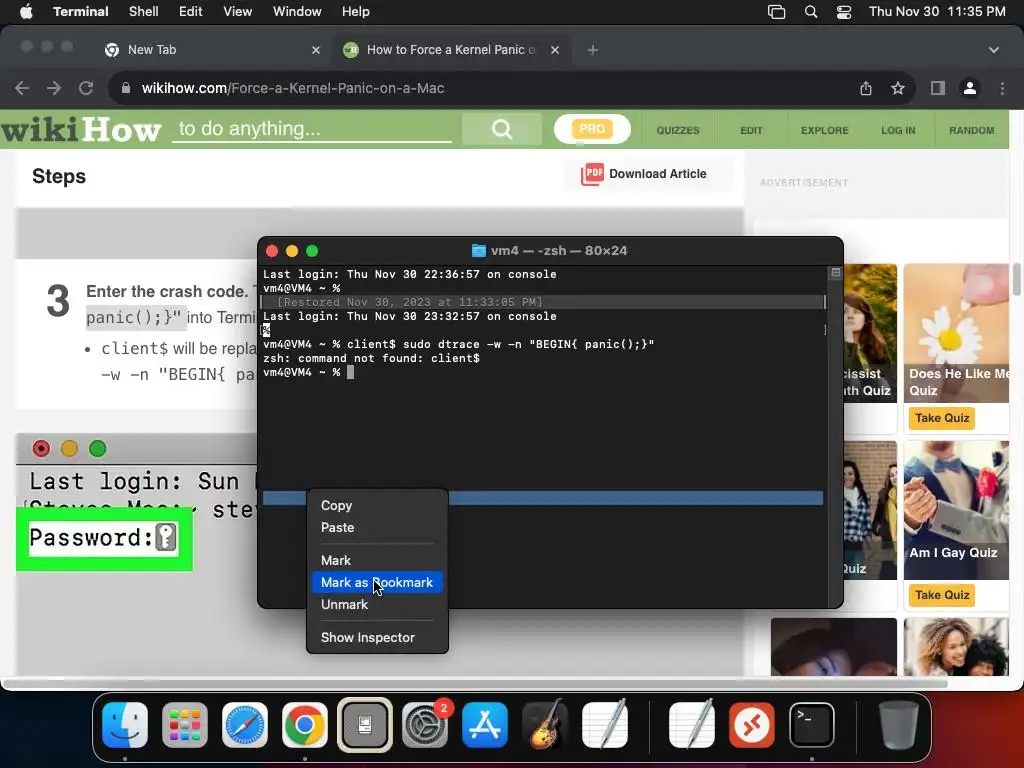
Task: Open the Edit menu in menu bar
Action: pos(191,12)
